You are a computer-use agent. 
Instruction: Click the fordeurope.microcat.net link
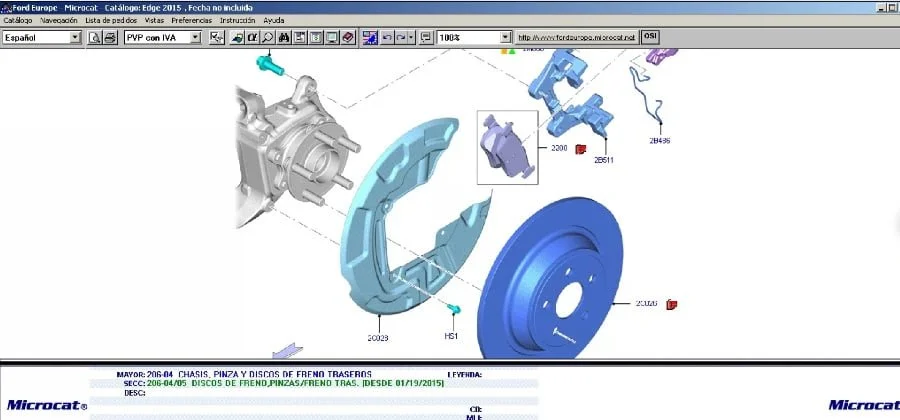(577, 37)
